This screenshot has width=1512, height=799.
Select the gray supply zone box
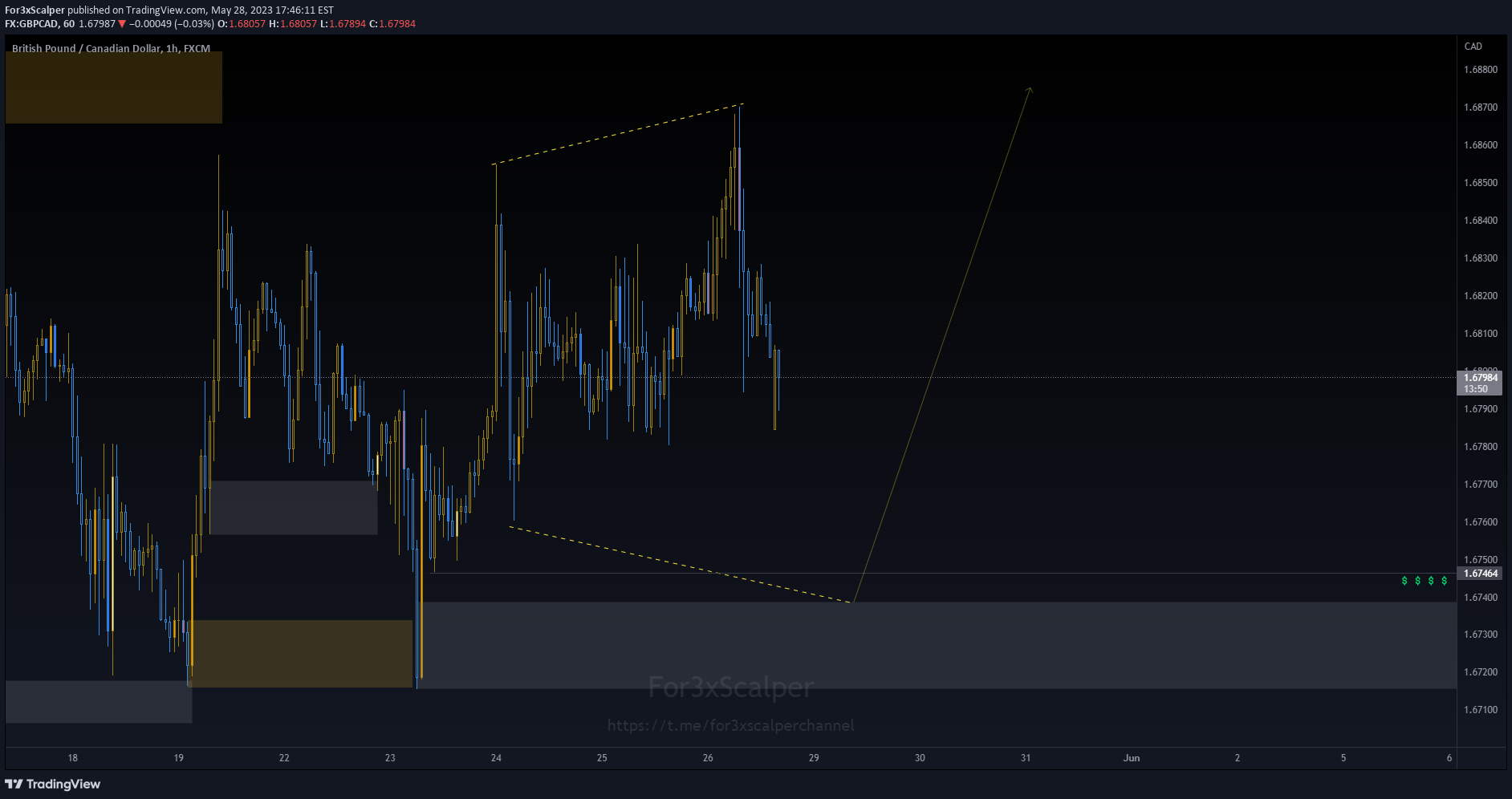click(293, 507)
